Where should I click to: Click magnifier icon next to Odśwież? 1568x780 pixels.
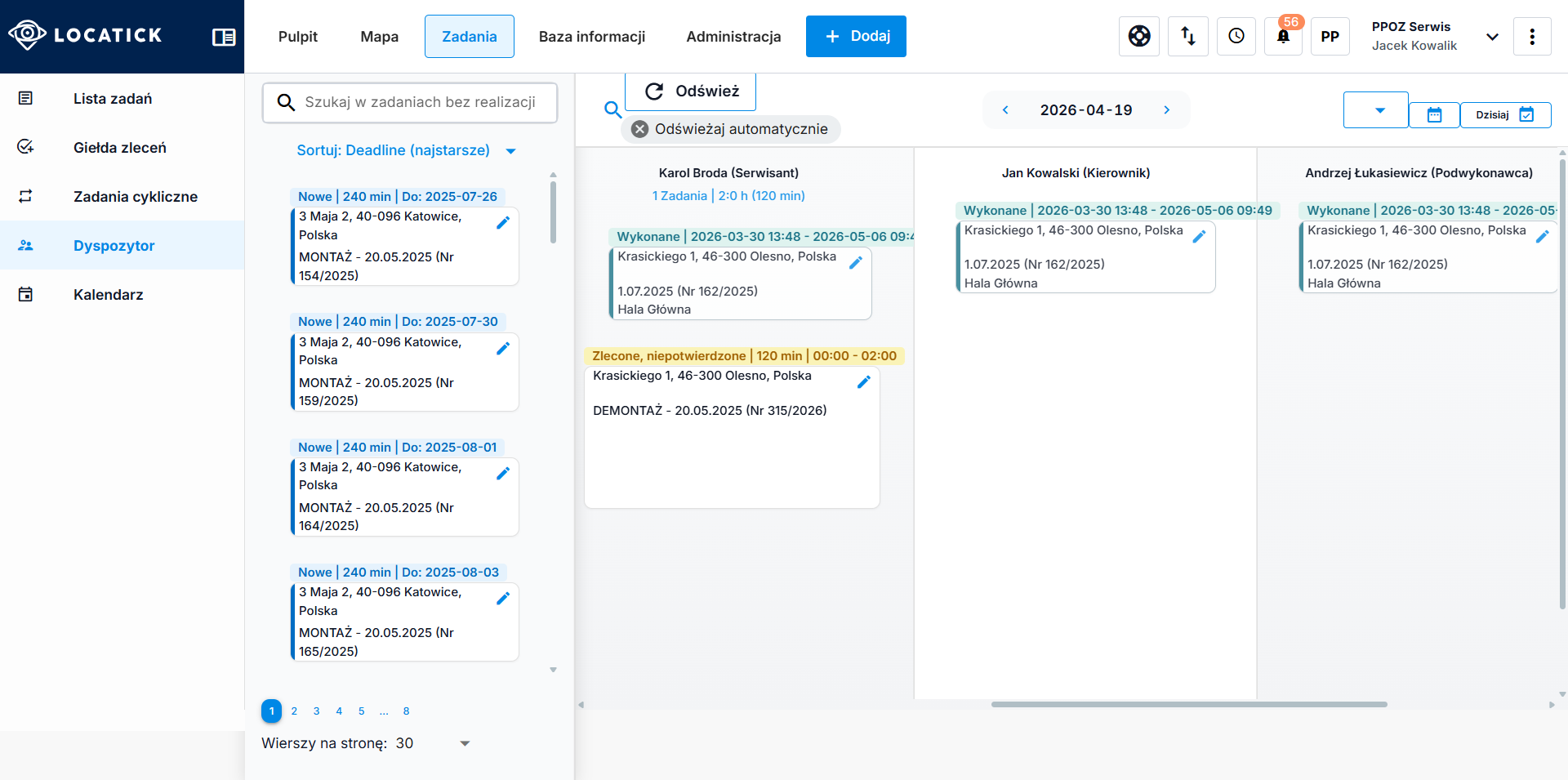pyautogui.click(x=612, y=109)
